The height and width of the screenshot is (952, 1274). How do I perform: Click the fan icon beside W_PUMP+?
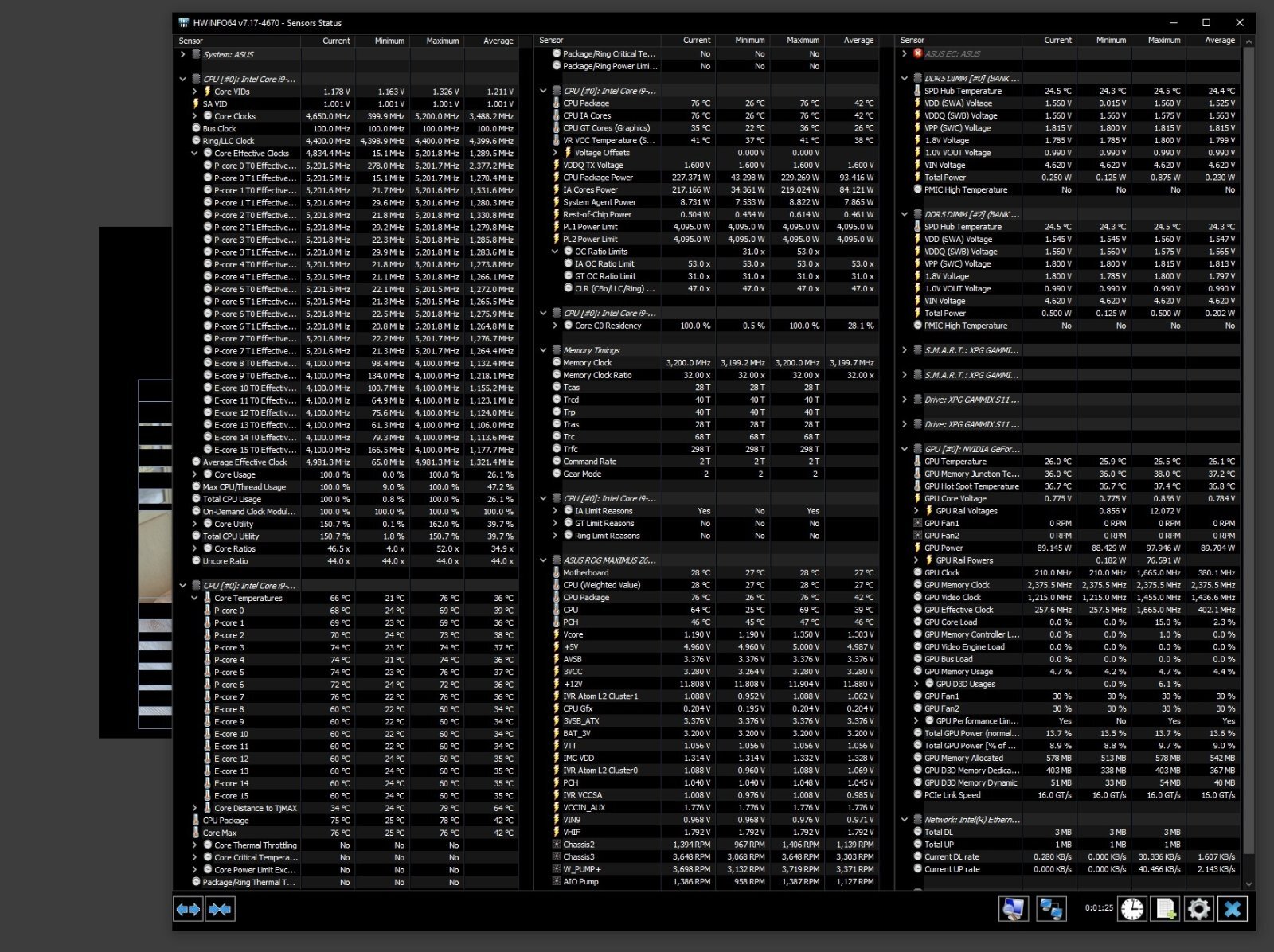coord(557,869)
